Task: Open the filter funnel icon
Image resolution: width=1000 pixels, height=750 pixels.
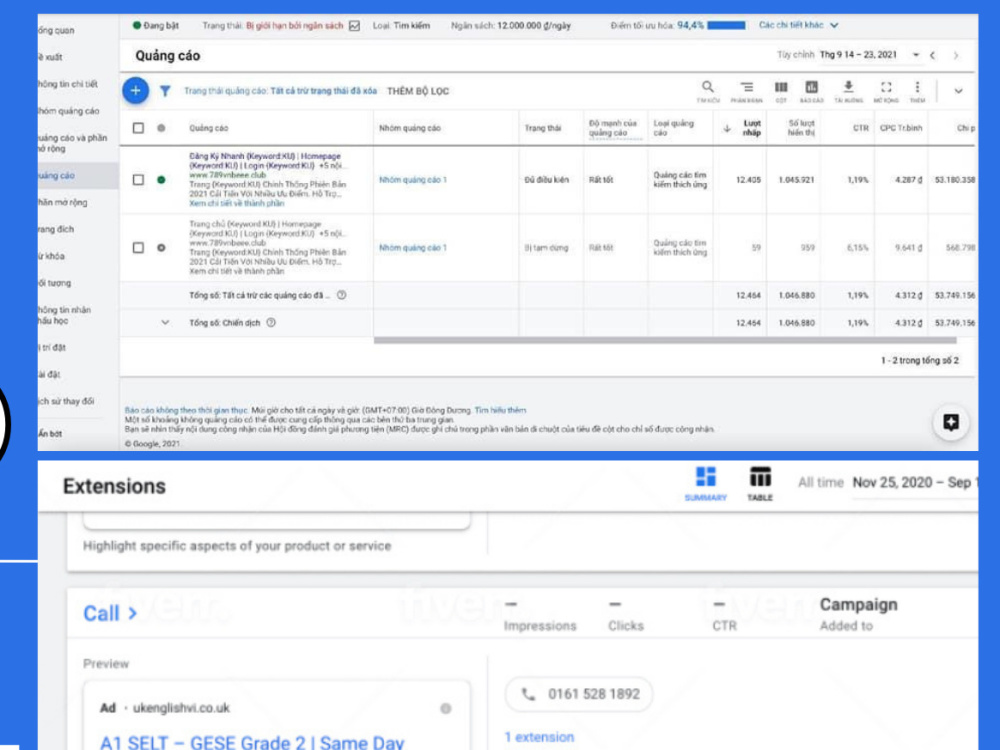Action: coord(165,91)
